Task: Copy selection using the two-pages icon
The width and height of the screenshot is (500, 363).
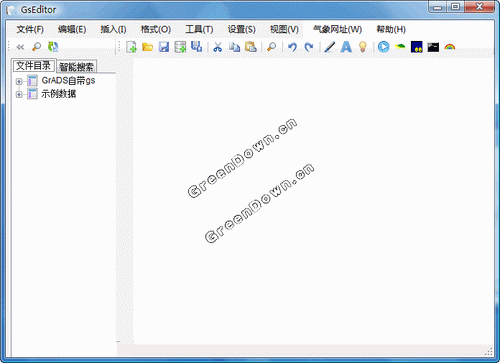Action: pyautogui.click(x=234, y=47)
